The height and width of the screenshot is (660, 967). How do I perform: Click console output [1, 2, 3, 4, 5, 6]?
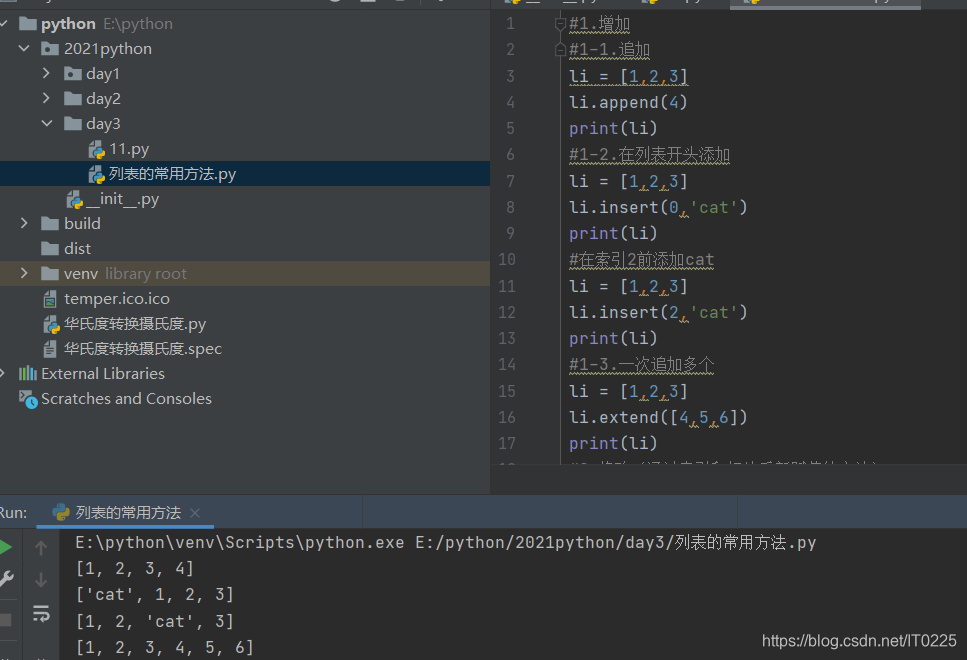[165, 647]
